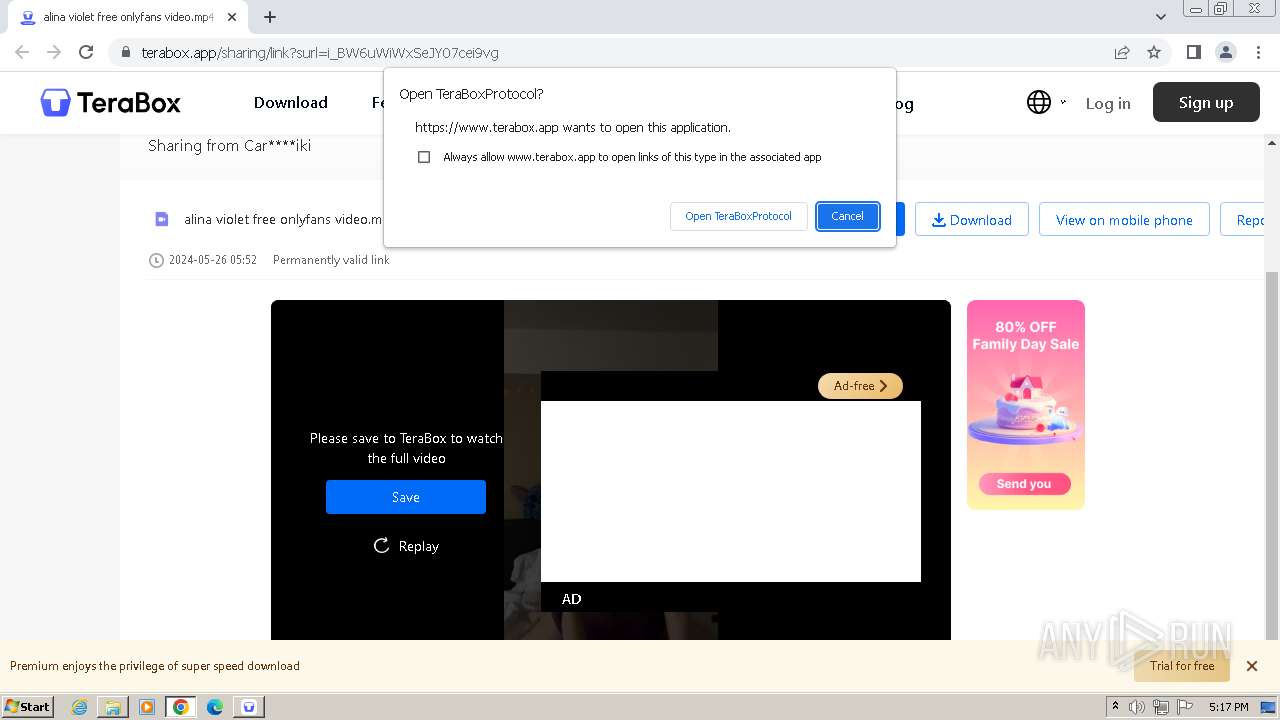Check Always allow terabox.app checkbox
Image resolution: width=1280 pixels, height=720 pixels.
click(424, 157)
